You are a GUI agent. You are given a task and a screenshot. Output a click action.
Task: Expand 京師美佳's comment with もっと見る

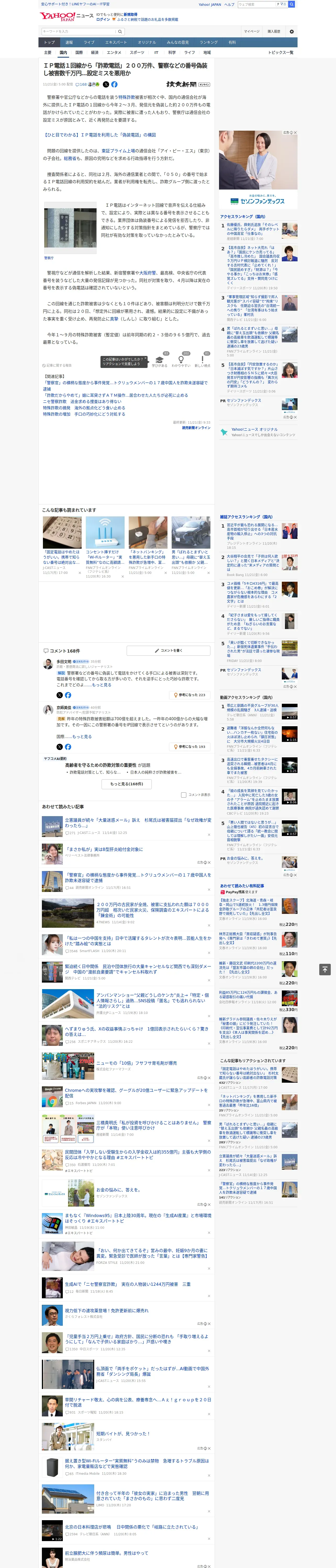coord(82,736)
